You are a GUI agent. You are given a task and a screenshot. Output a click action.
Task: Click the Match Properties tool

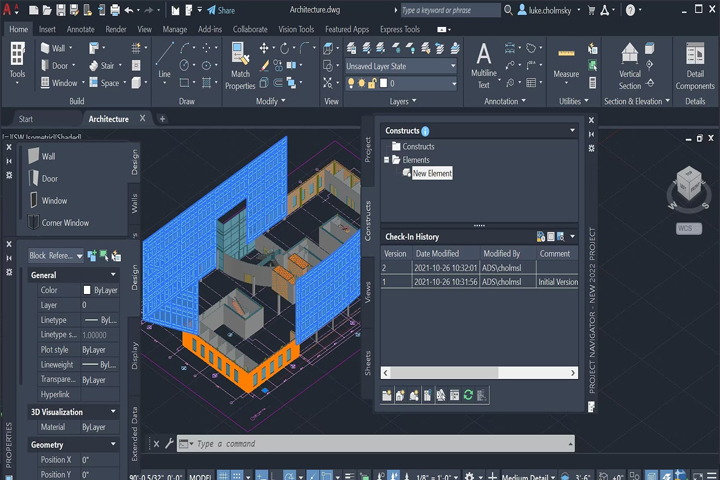[240, 66]
